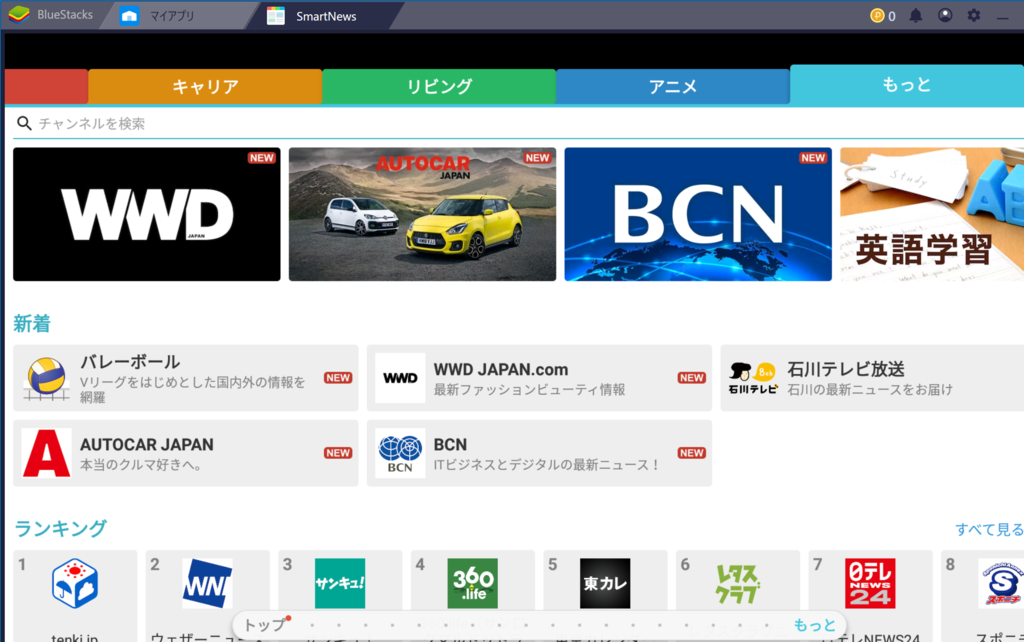
Task: Open the 石川テレビ放送 channel title
Action: click(846, 370)
